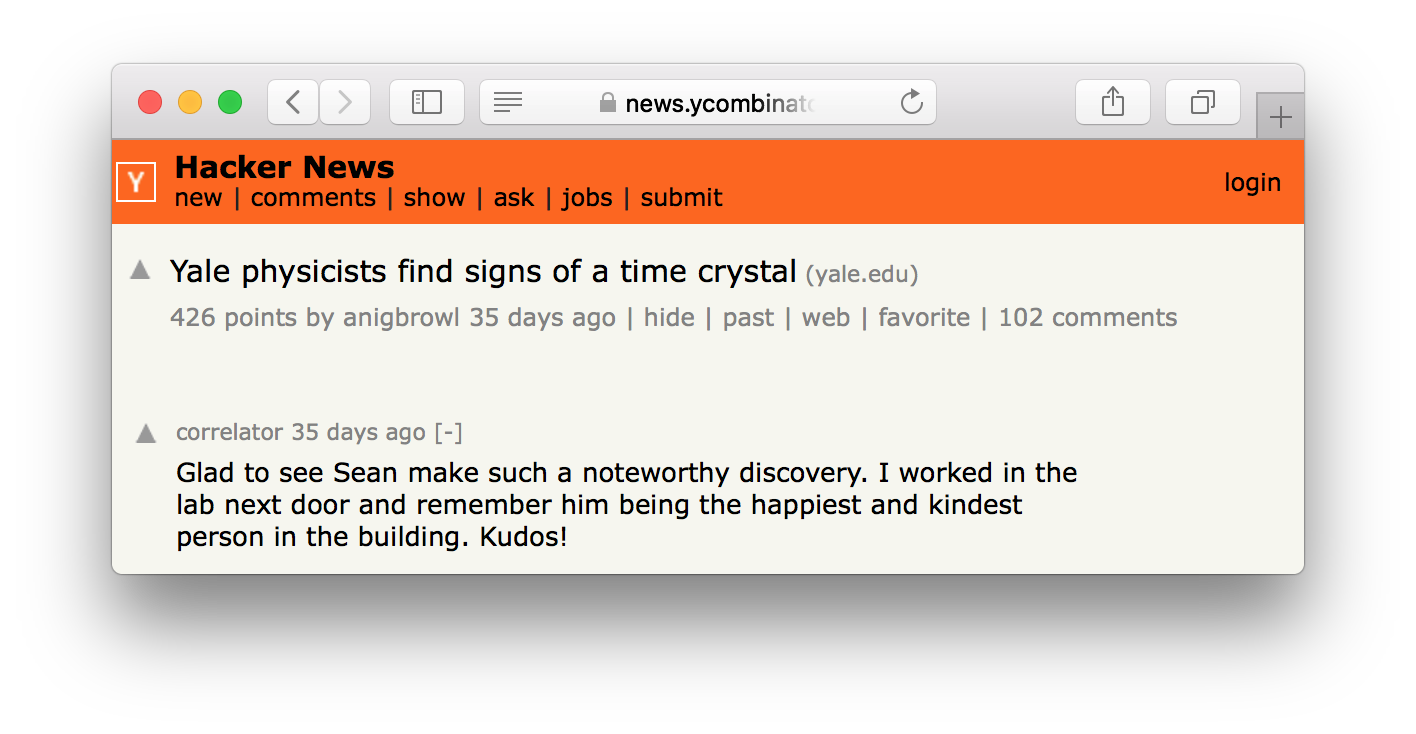1416x734 pixels.
Task: Hide the Yale story
Action: coord(669,318)
